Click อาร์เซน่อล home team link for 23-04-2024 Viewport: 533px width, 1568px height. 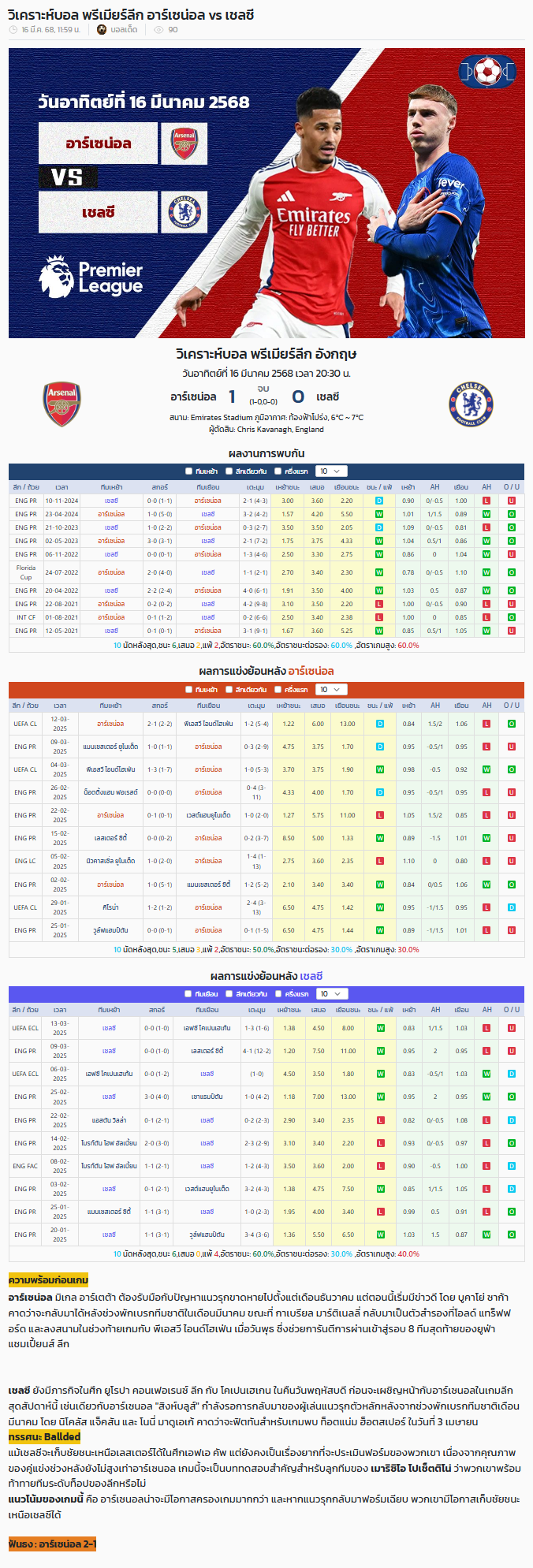[x=111, y=514]
